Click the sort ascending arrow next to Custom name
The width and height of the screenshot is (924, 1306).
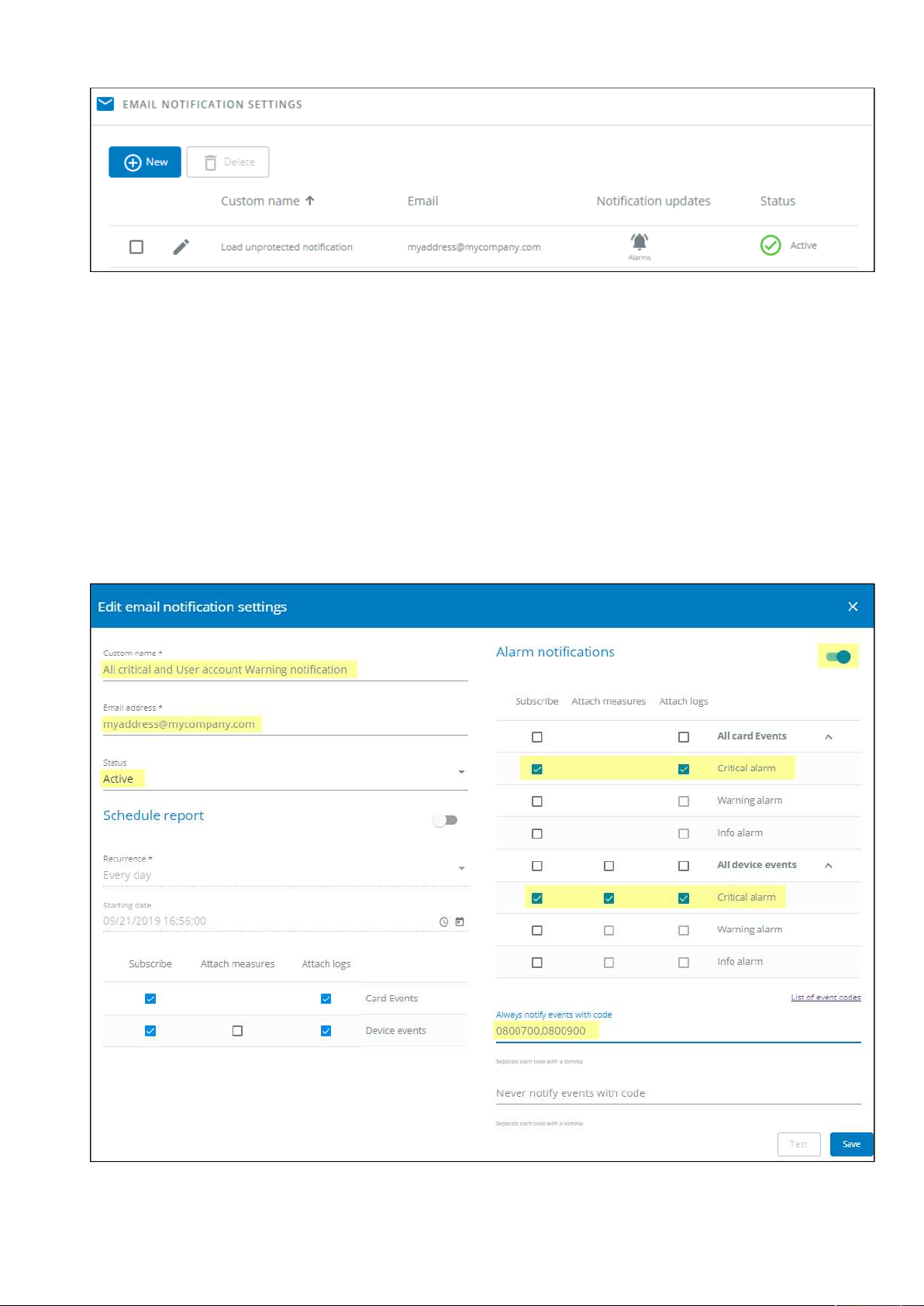pyautogui.click(x=310, y=201)
